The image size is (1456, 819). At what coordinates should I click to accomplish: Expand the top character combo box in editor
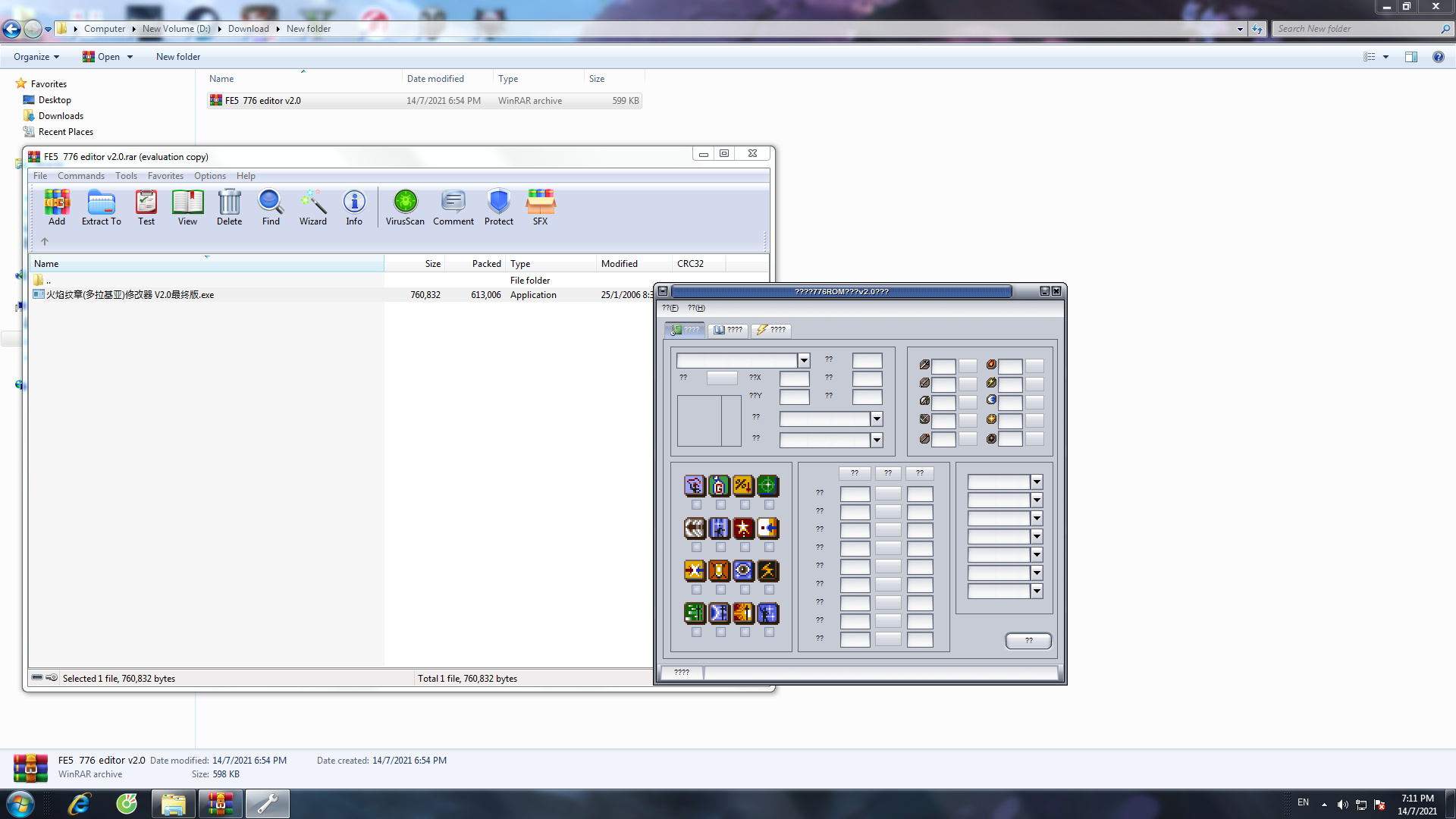[804, 361]
